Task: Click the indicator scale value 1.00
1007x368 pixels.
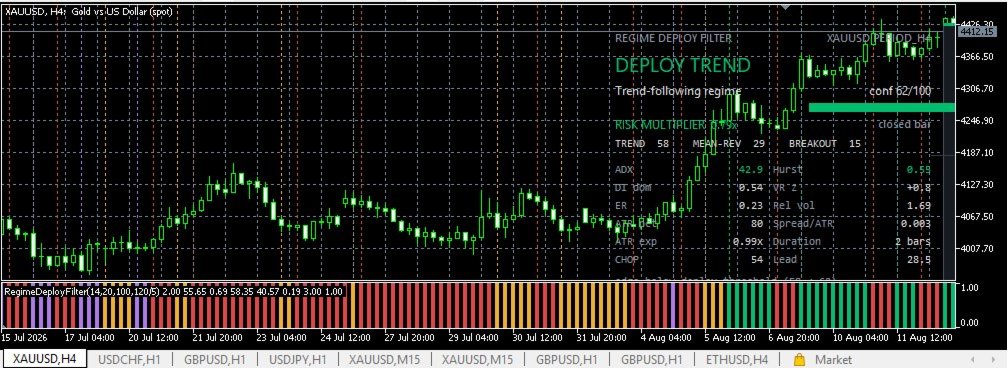Action: click(968, 288)
